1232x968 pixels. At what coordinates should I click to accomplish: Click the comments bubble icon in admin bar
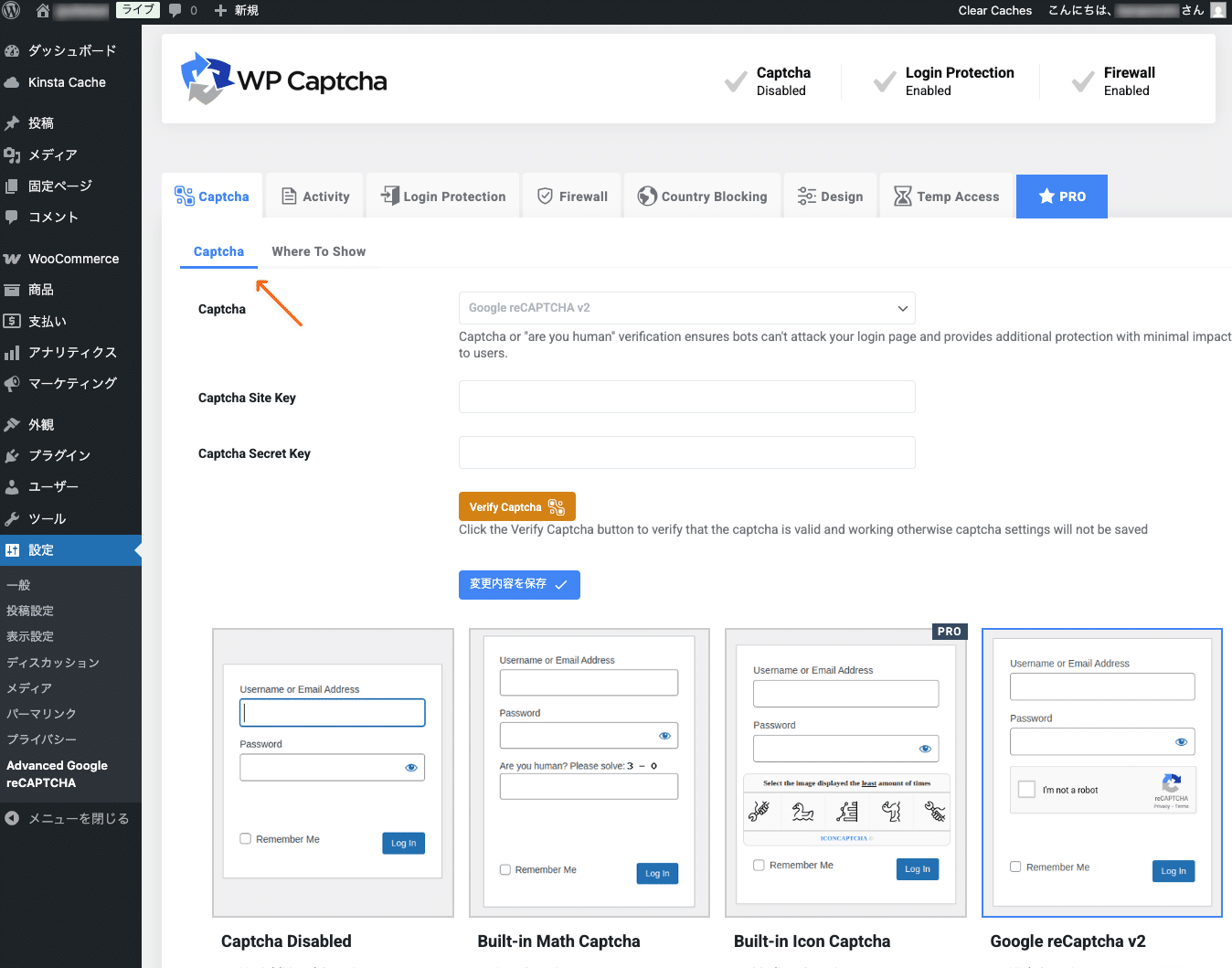click(x=176, y=11)
